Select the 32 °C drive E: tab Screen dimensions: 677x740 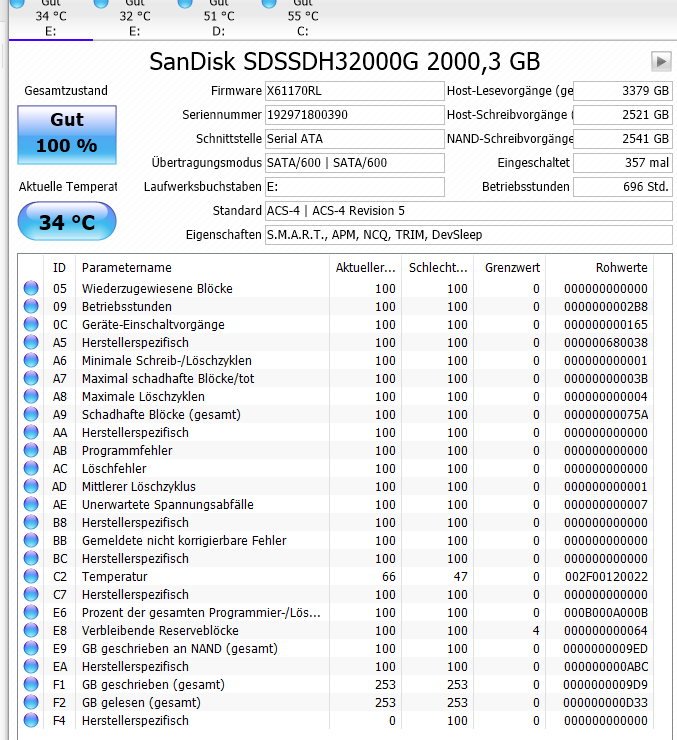(x=135, y=19)
